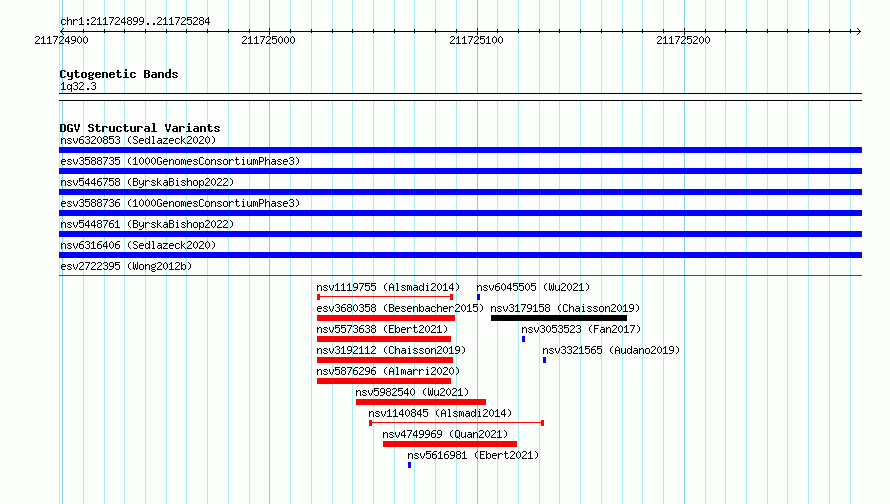Open nsv4749969 (Quan2021) variant
This screenshot has width=890, height=504.
point(445,434)
